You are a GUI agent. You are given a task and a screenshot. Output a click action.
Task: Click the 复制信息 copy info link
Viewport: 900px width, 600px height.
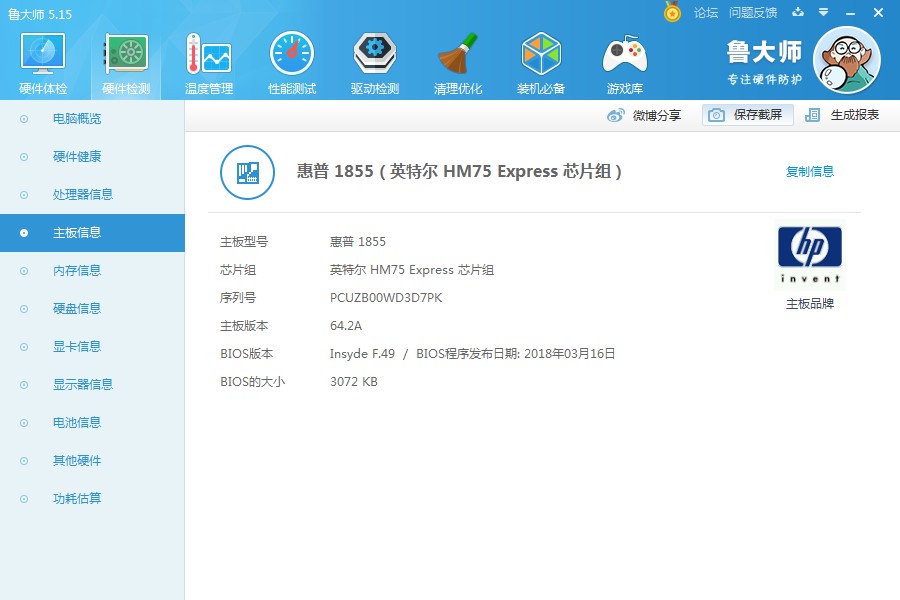coord(810,171)
